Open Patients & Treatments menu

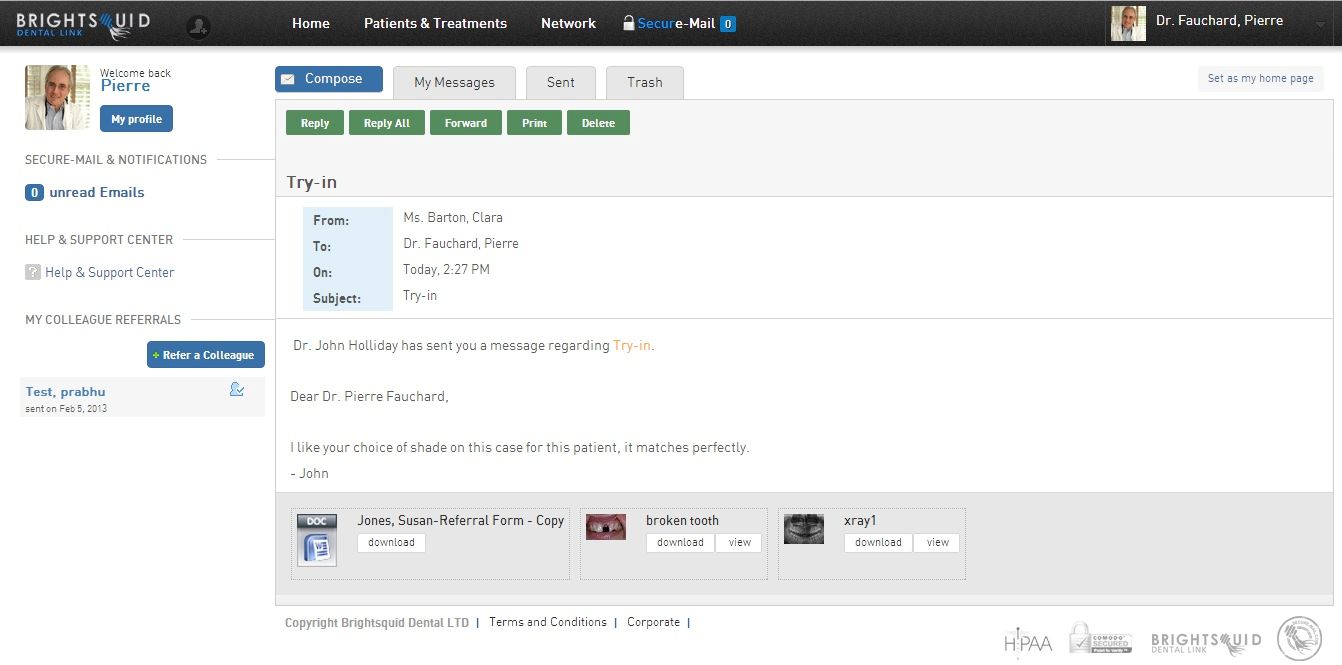click(435, 23)
